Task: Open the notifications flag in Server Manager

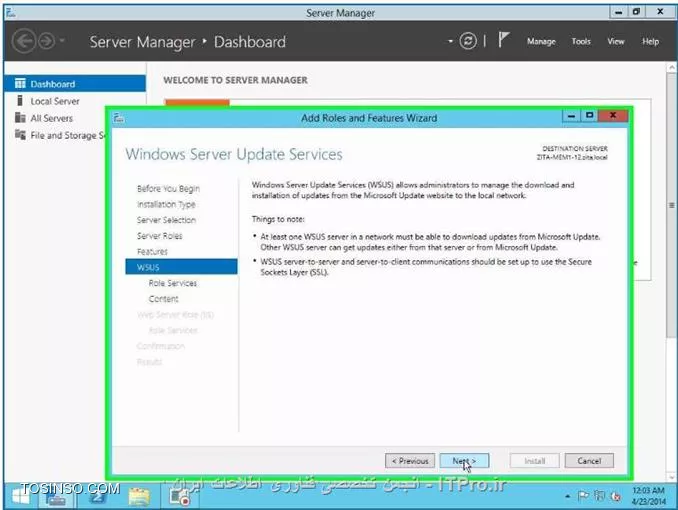Action: (x=503, y=40)
